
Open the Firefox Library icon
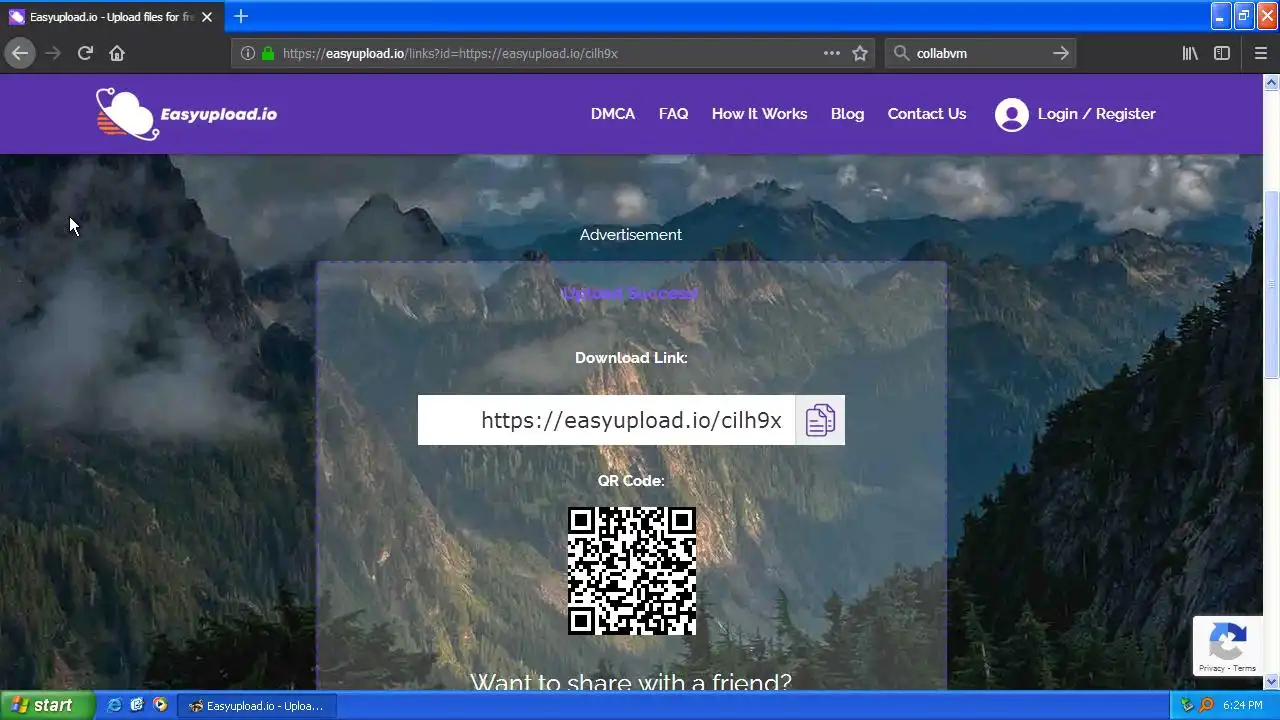1190,53
